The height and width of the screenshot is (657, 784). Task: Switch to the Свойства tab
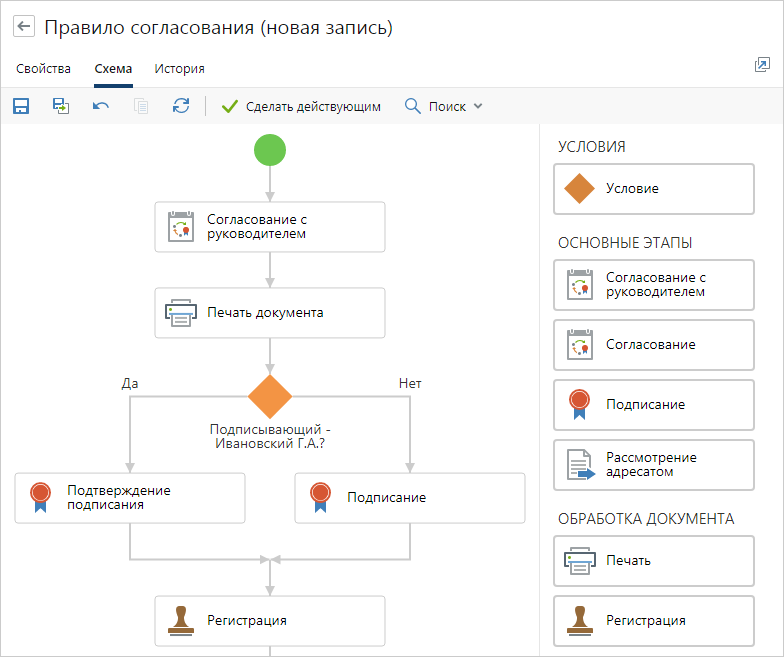43,69
